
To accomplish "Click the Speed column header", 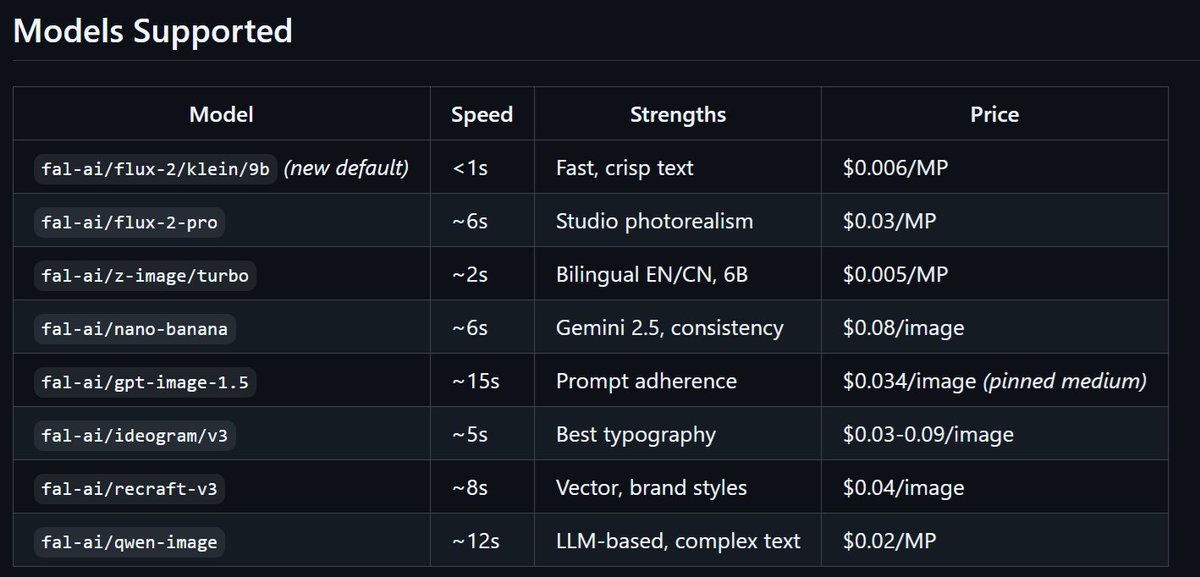I will tap(482, 114).
